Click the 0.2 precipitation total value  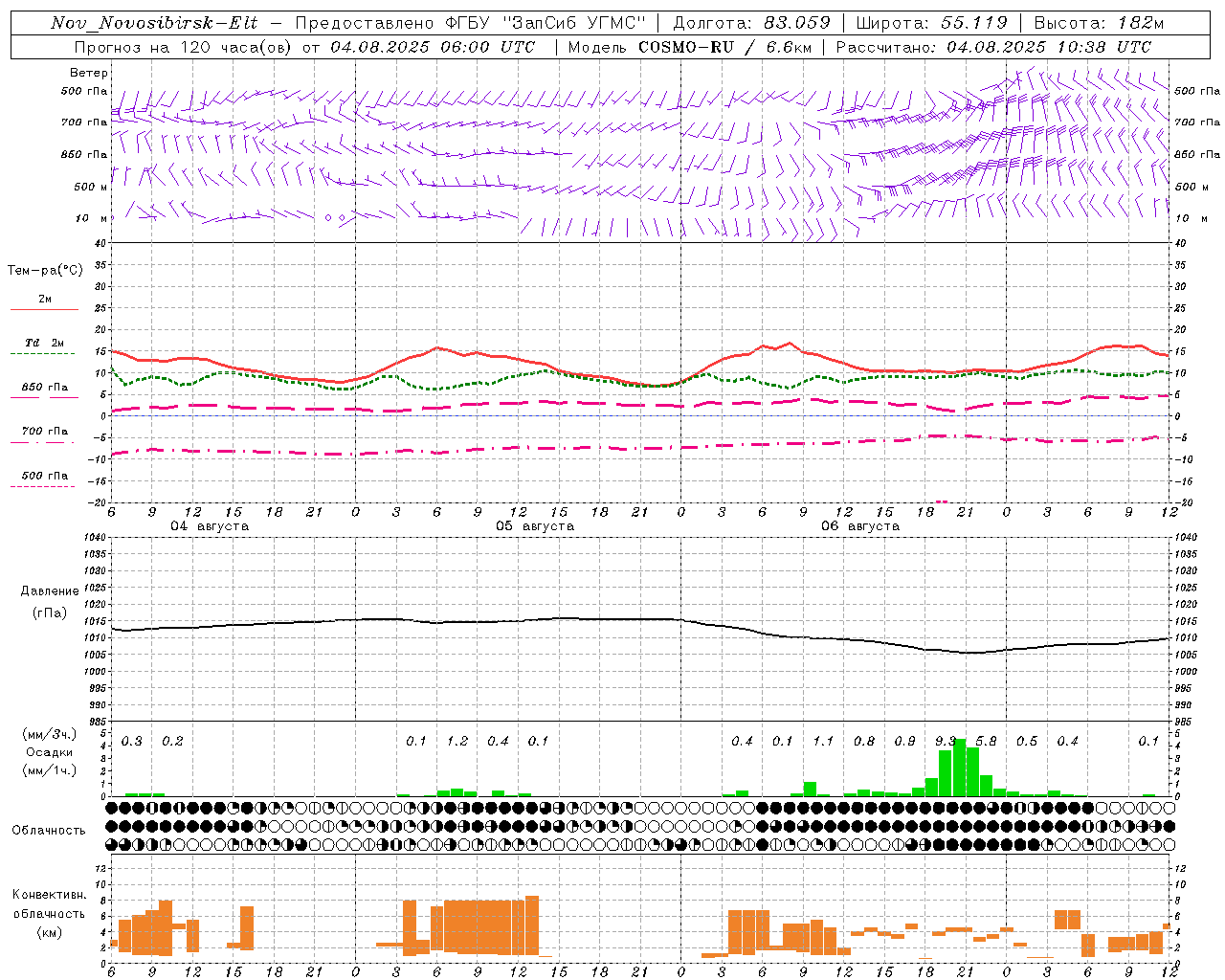pyautogui.click(x=172, y=742)
